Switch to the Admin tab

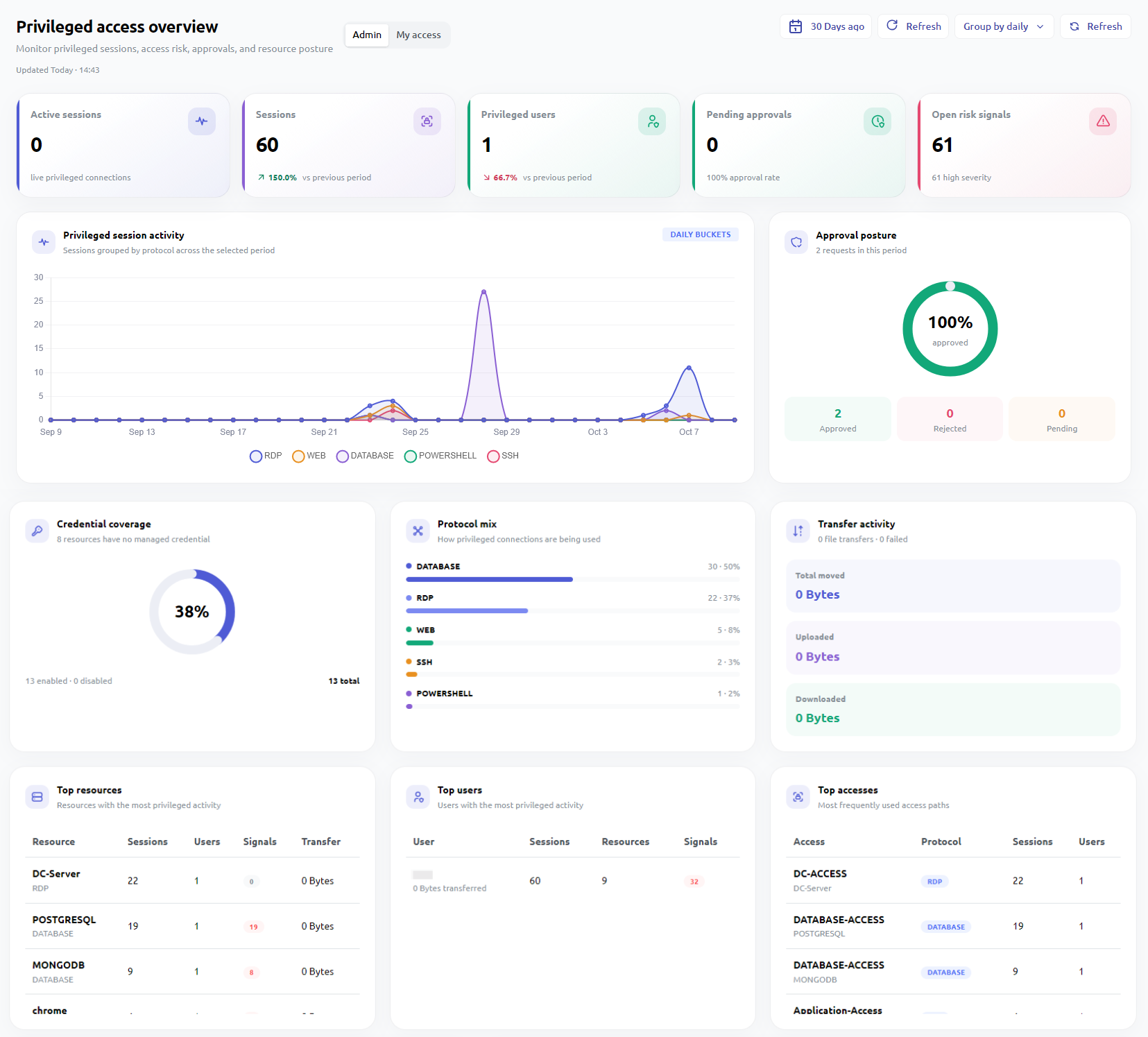(x=367, y=35)
